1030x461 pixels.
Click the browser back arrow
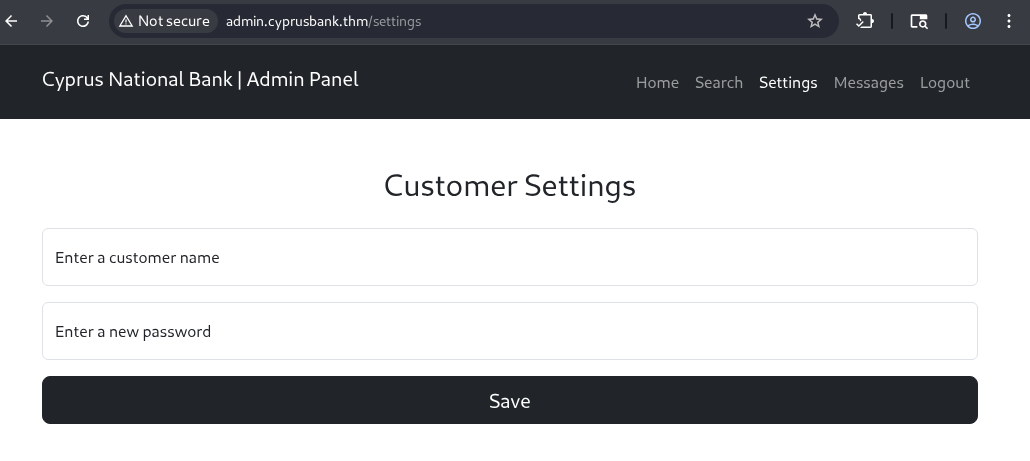pos(12,21)
